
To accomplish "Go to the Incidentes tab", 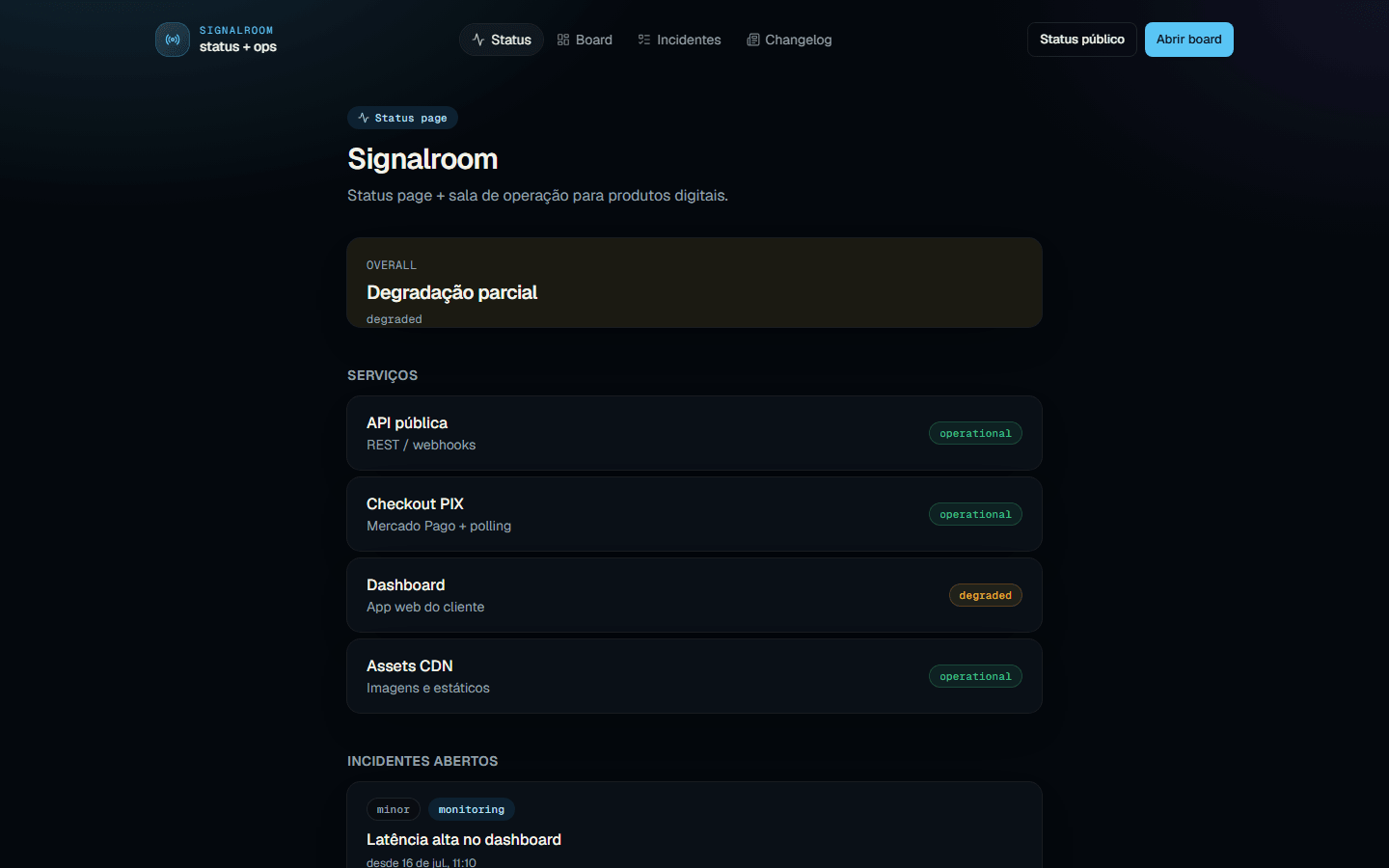I will click(x=679, y=40).
